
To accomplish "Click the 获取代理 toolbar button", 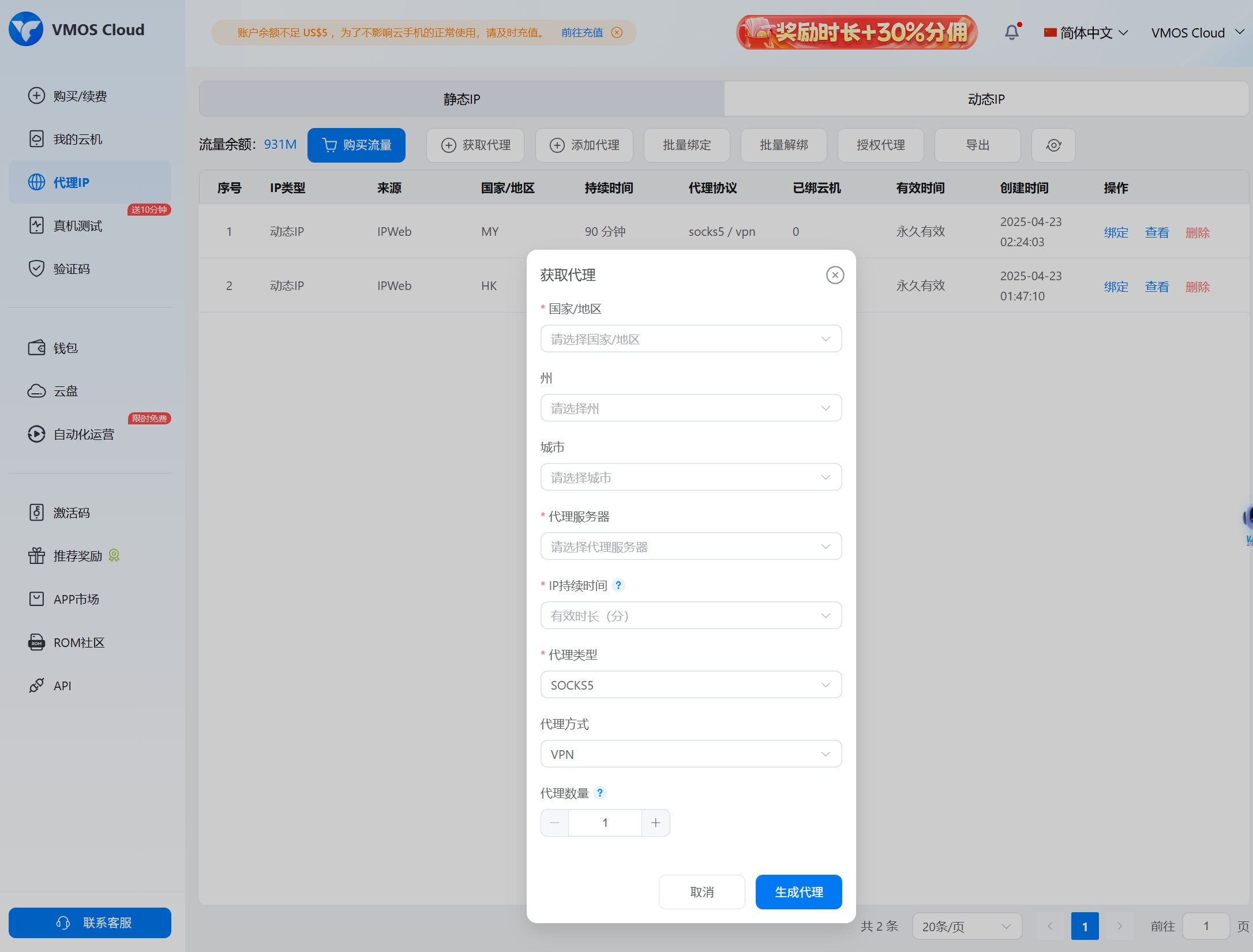I will tap(475, 145).
